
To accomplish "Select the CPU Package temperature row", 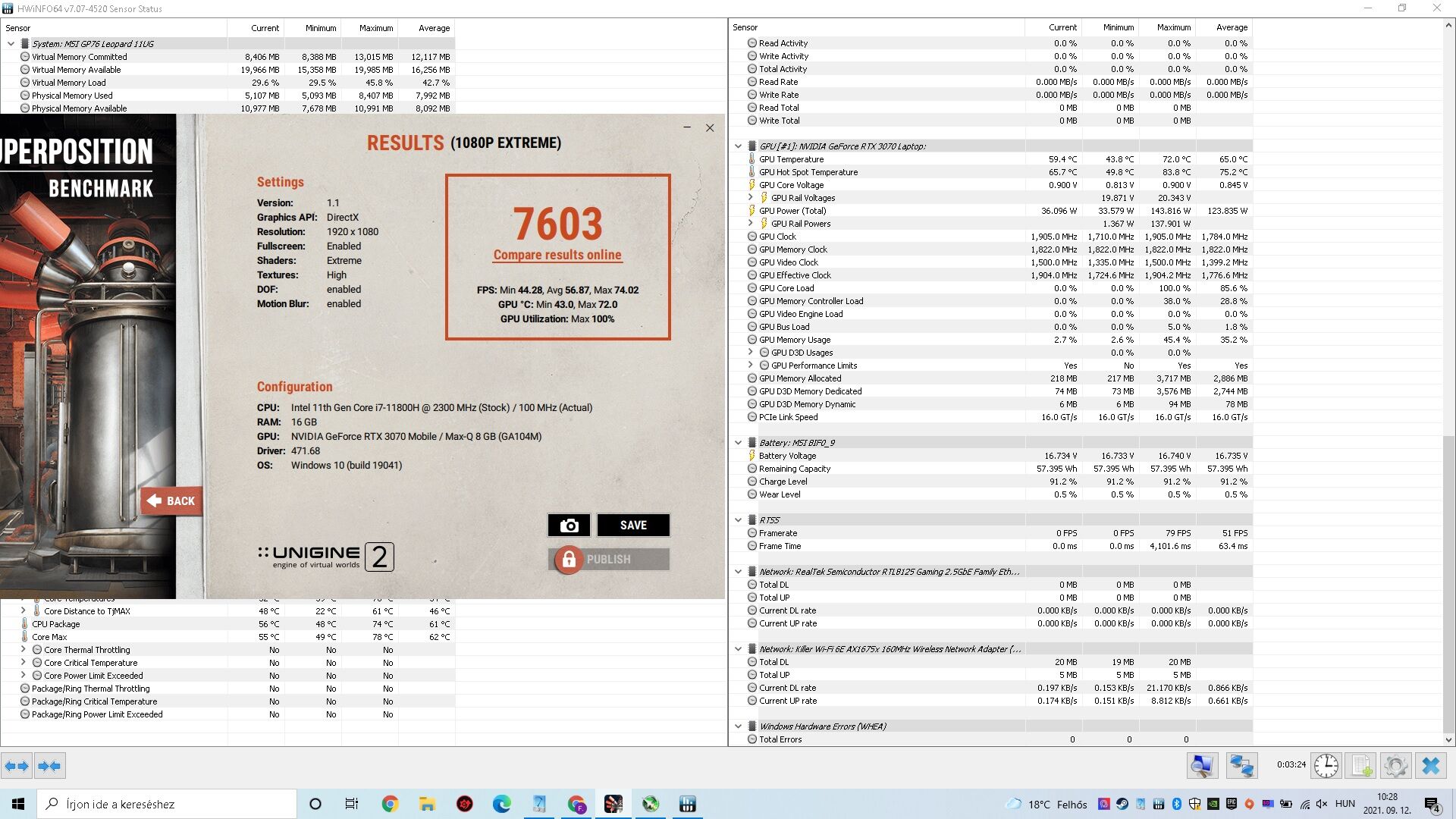I will (227, 624).
